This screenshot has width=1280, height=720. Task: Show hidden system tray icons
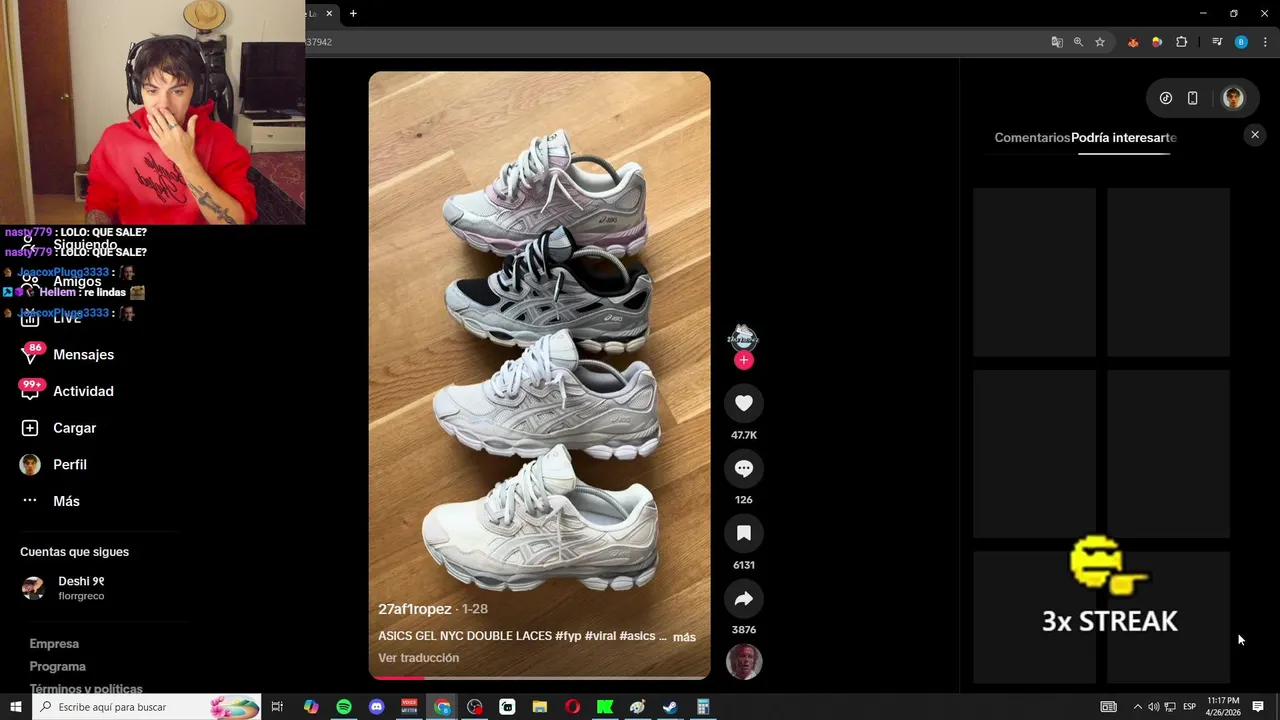click(1137, 707)
